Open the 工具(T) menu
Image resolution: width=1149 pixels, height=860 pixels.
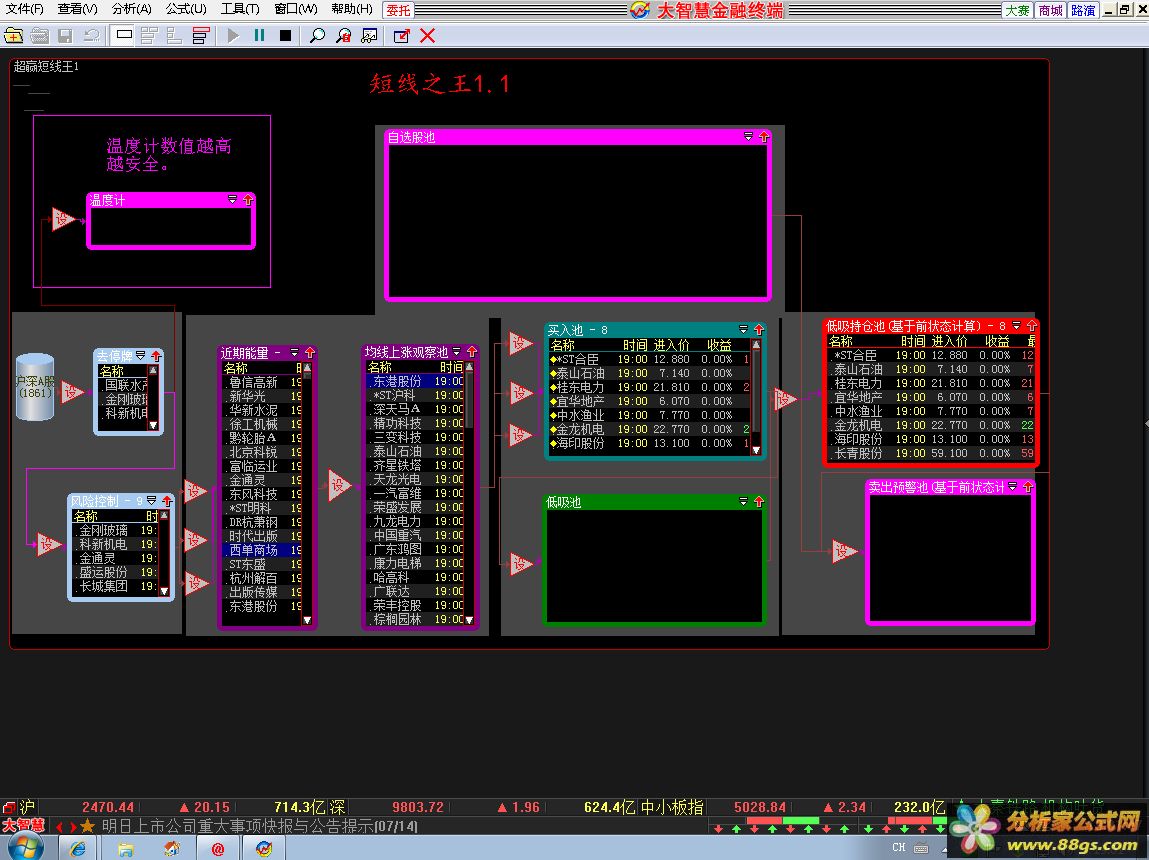pyautogui.click(x=240, y=9)
